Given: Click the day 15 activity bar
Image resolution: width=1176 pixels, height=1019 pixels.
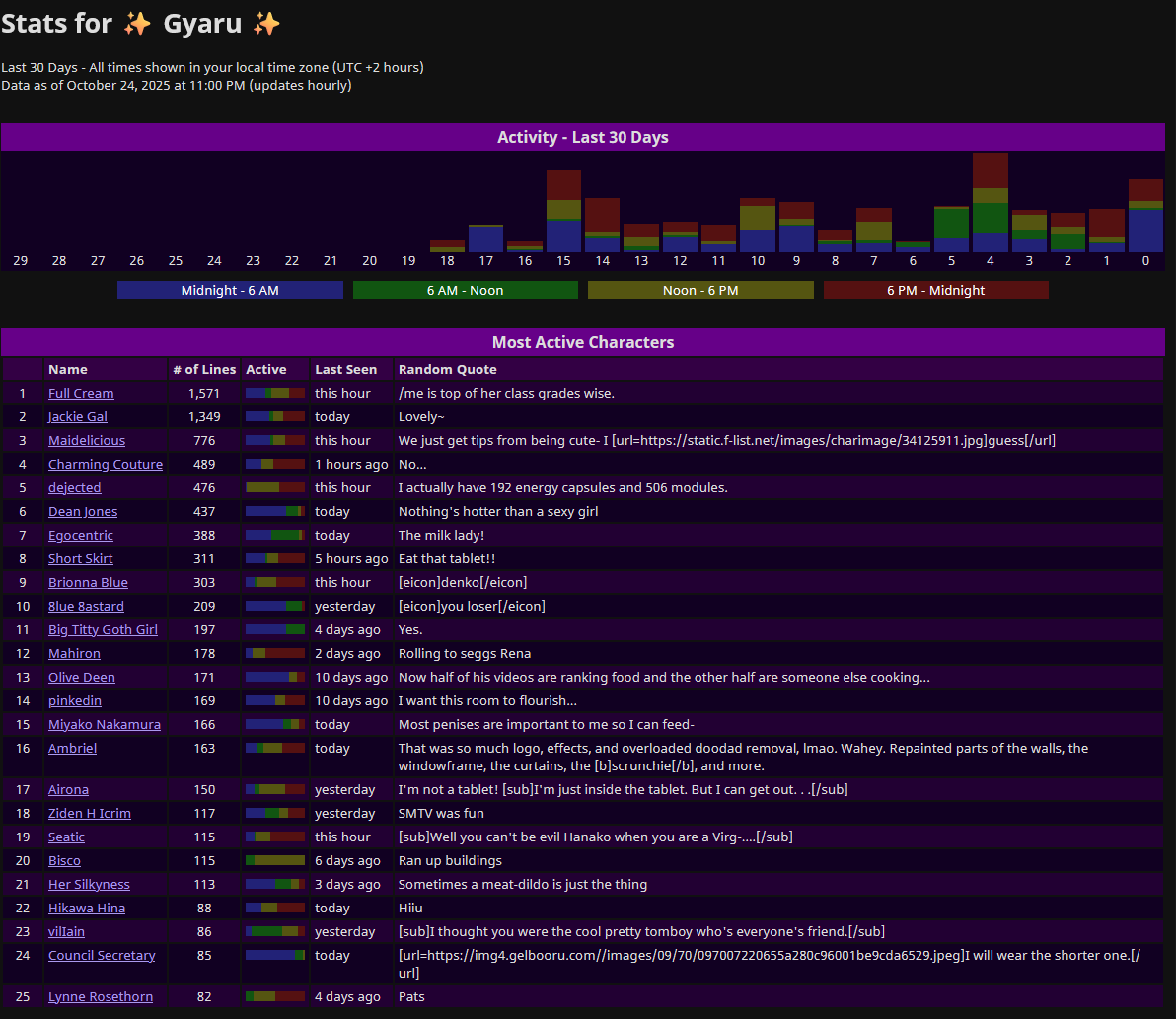Looking at the screenshot, I should tap(563, 211).
